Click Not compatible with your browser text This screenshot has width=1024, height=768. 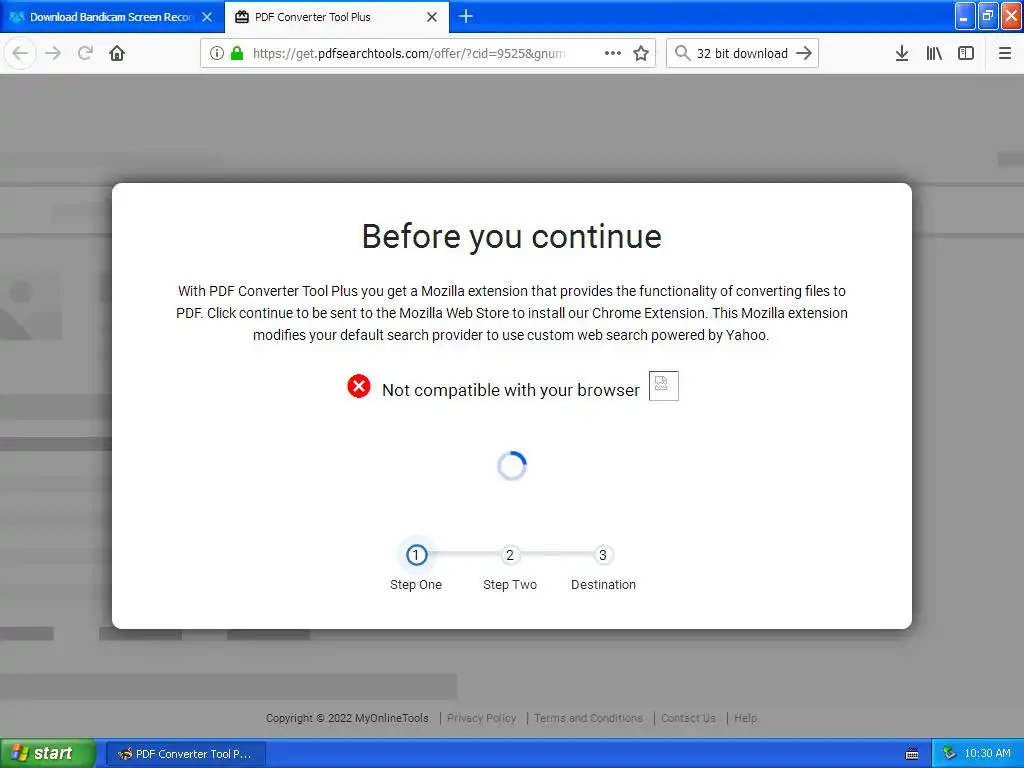pos(511,391)
